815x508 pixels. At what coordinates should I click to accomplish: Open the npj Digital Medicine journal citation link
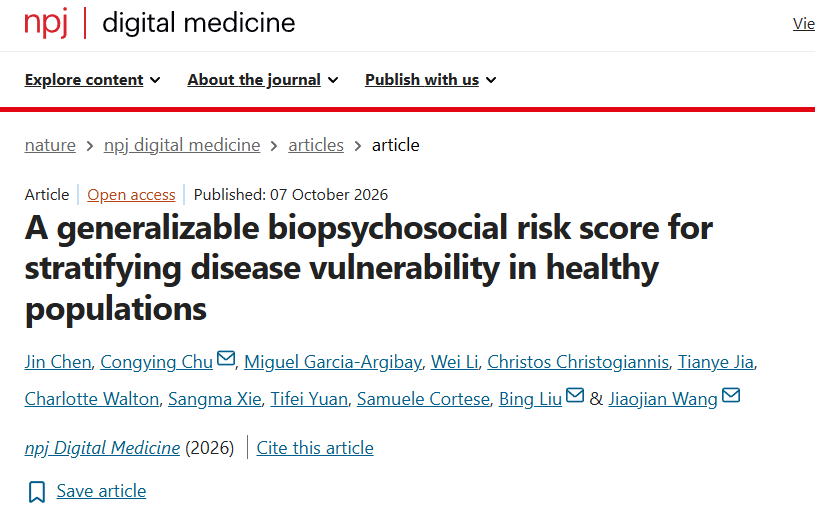[102, 448]
